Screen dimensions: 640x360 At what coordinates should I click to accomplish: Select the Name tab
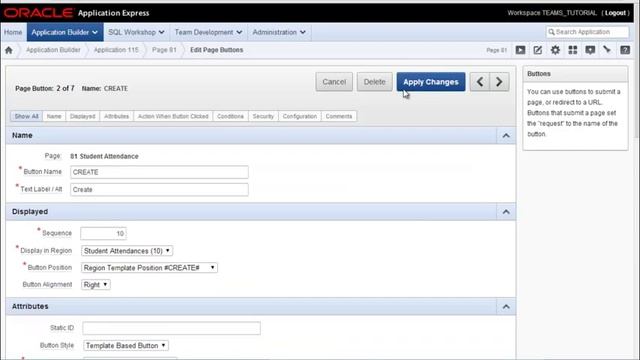(x=54, y=116)
